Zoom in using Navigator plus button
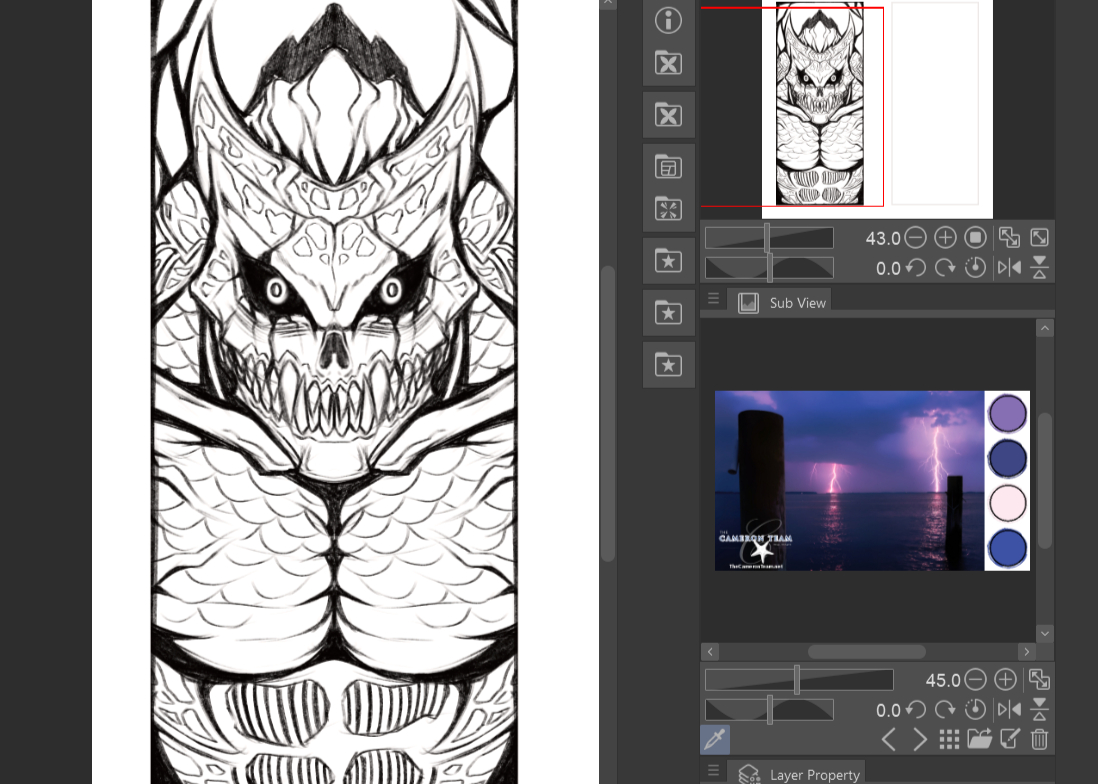Image resolution: width=1098 pixels, height=784 pixels. tap(945, 238)
